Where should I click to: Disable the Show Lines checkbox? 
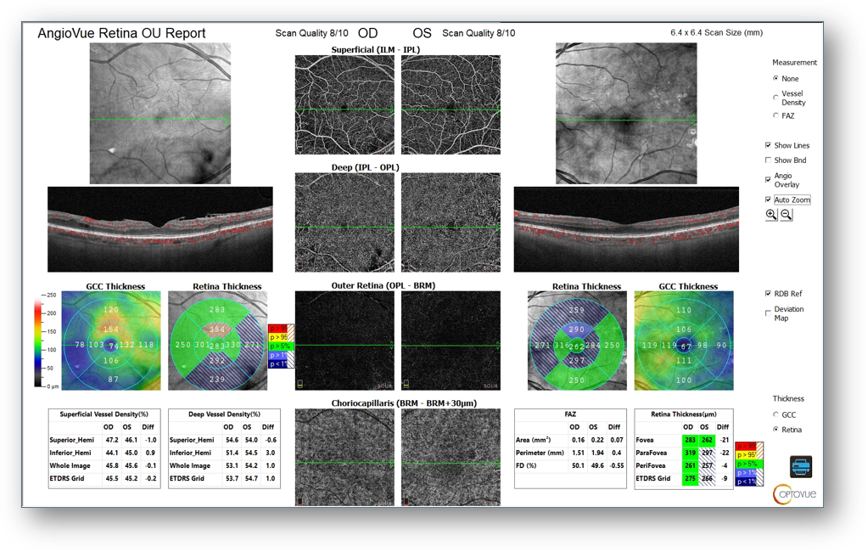point(768,145)
